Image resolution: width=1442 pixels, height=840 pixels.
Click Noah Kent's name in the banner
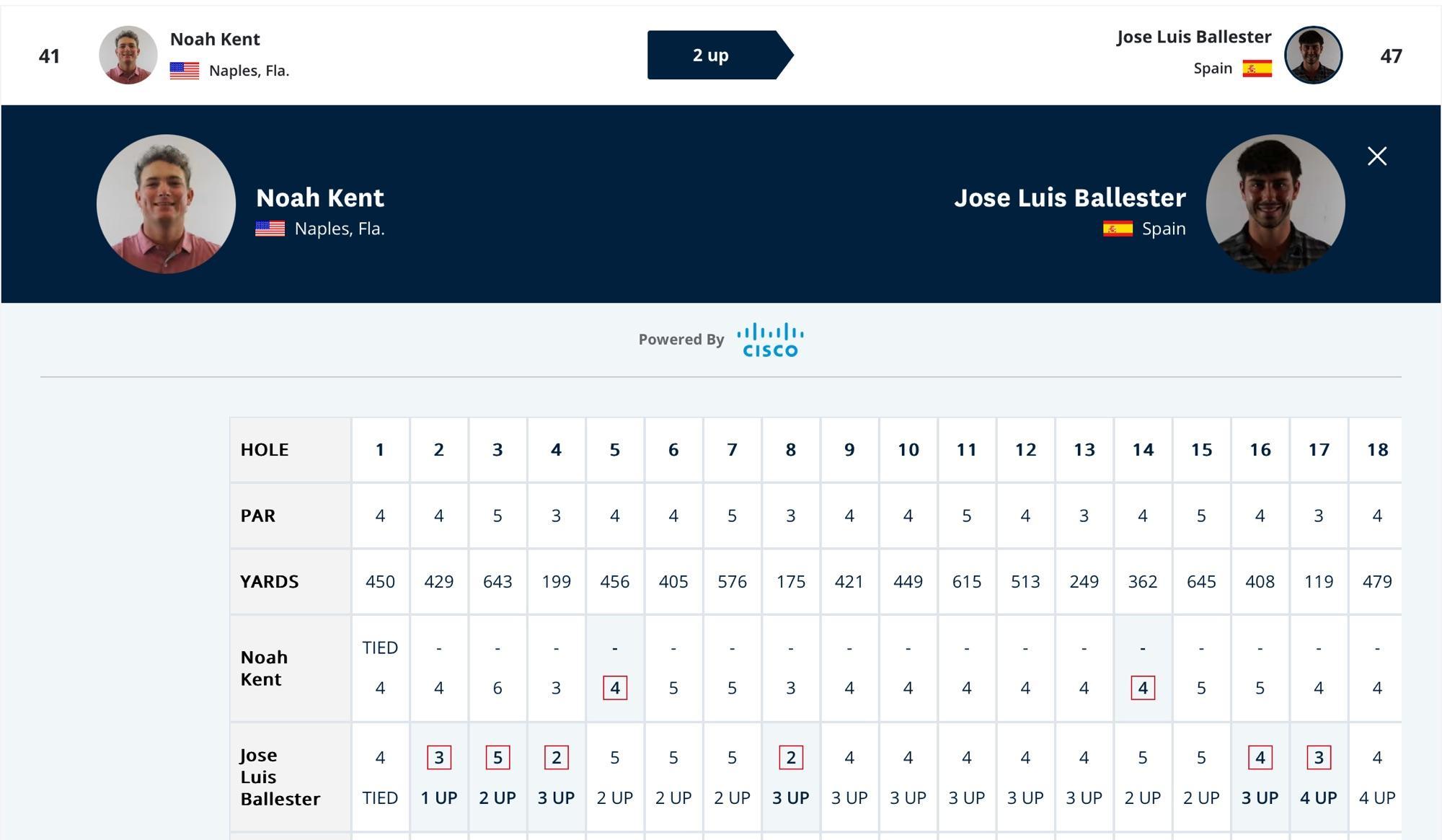pos(320,198)
